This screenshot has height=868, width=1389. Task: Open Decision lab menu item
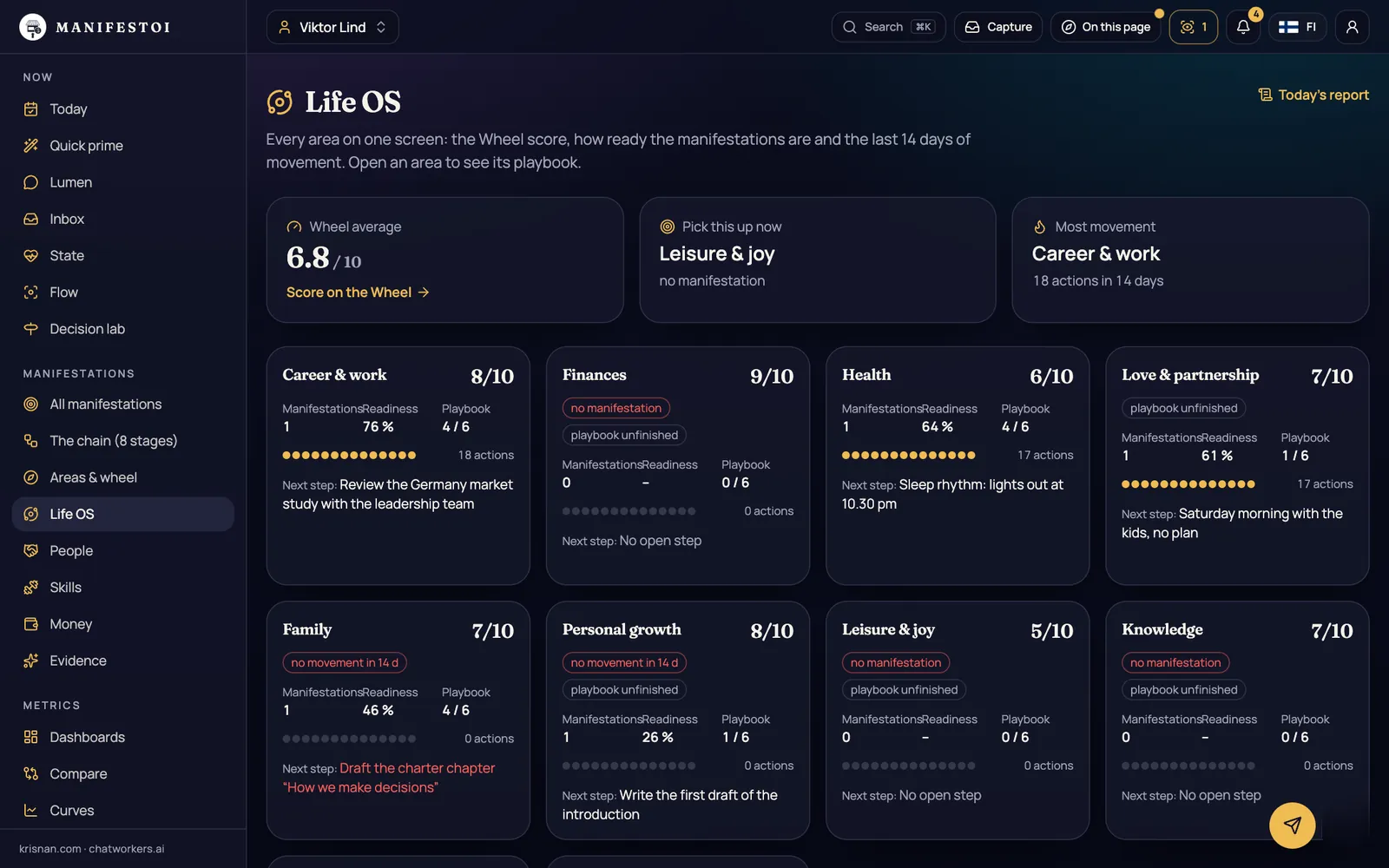click(123, 329)
